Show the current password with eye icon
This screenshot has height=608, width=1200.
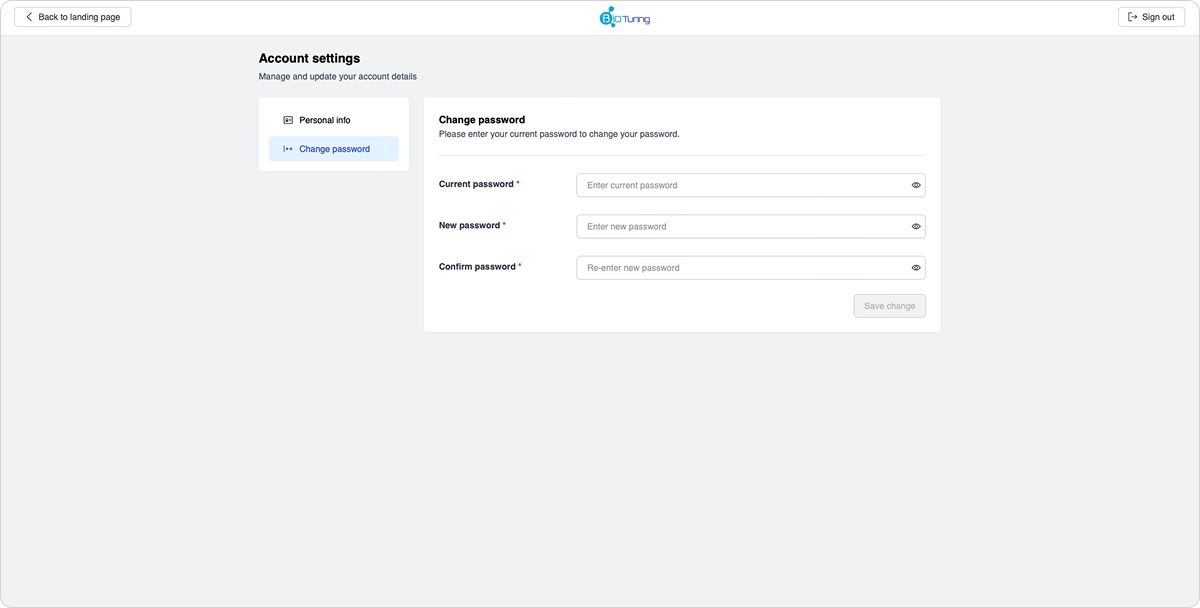click(x=915, y=185)
